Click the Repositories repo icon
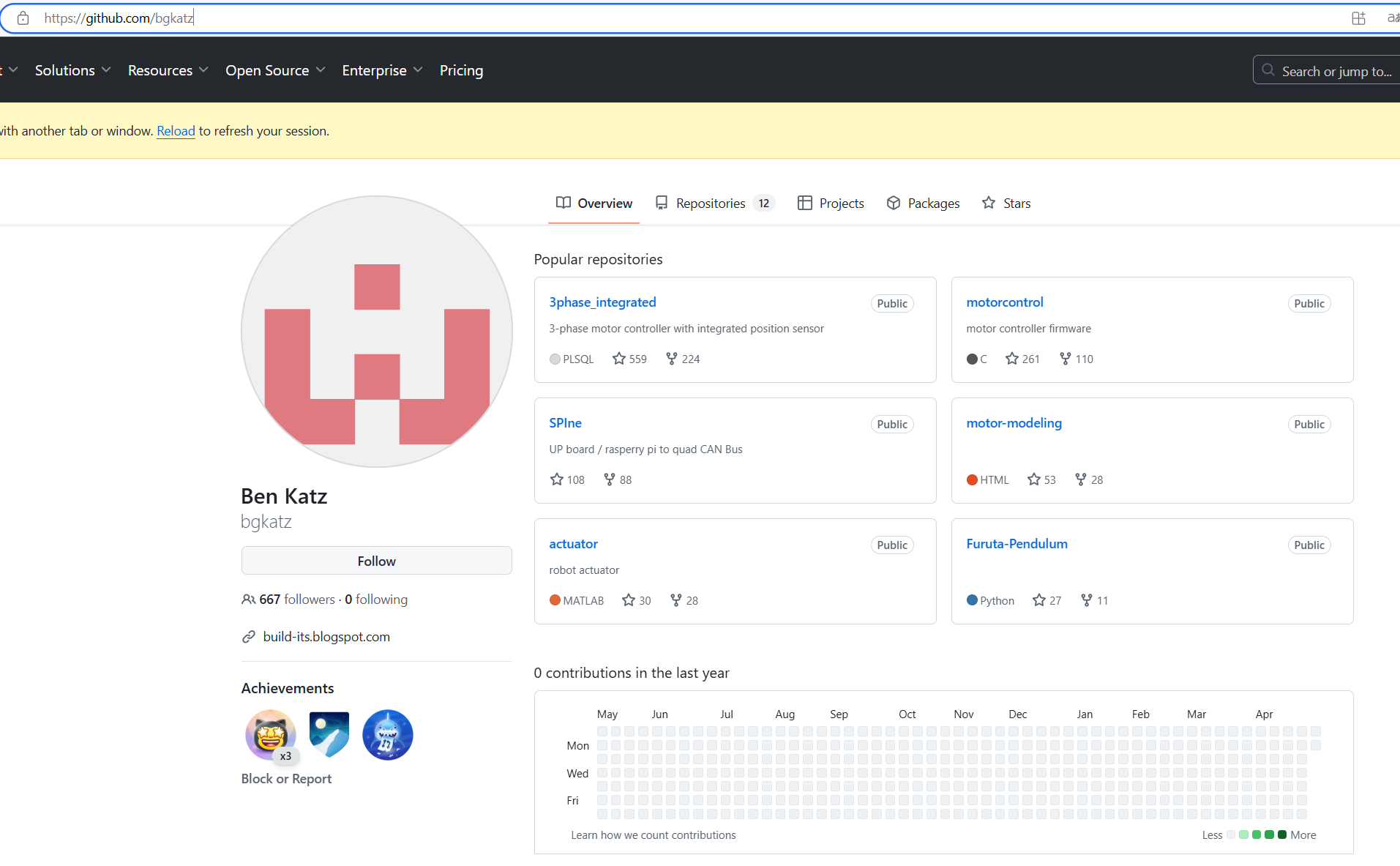The height and width of the screenshot is (866, 1400). click(662, 203)
